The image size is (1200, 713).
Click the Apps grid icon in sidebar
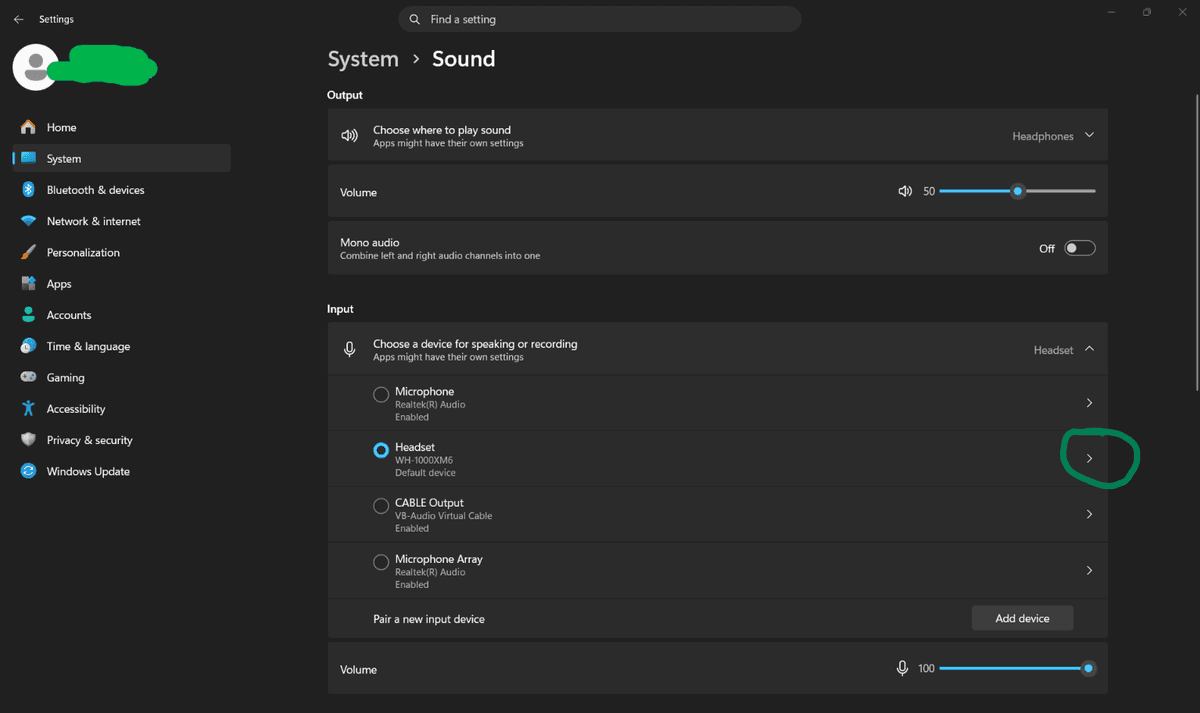28,284
